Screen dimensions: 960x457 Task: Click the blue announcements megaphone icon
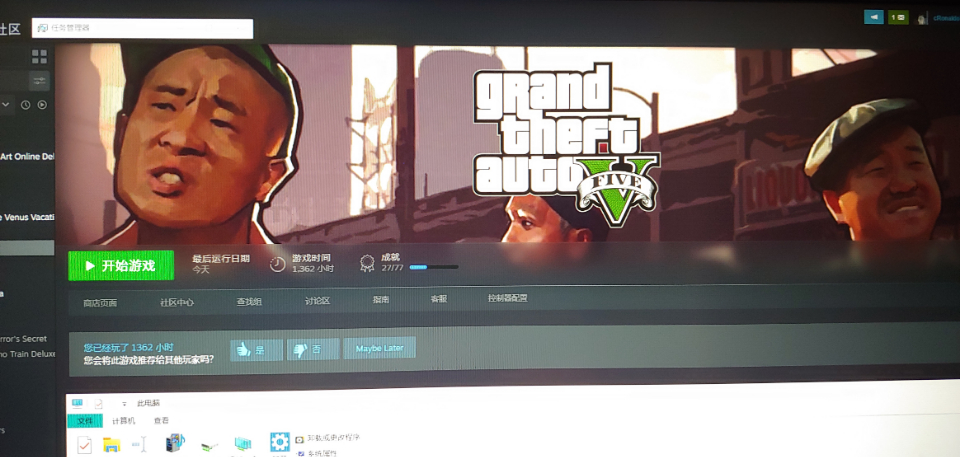[x=874, y=17]
